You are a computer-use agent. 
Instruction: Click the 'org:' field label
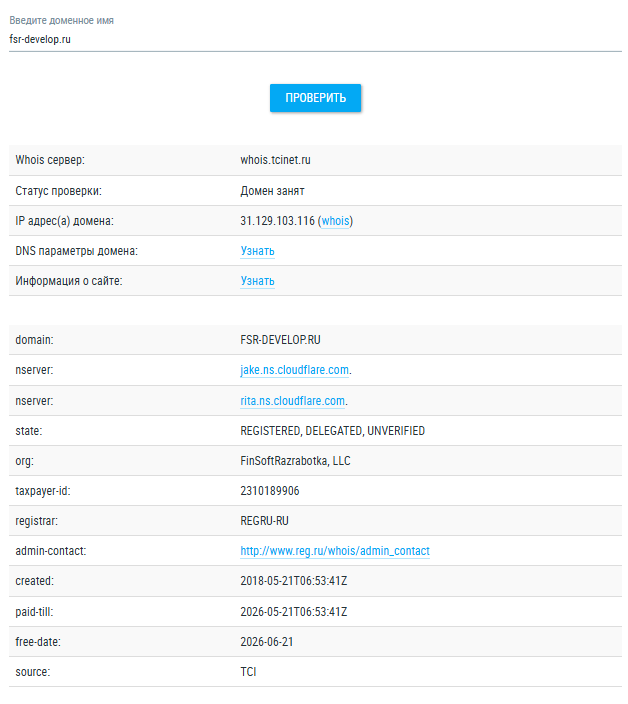click(x=24, y=462)
